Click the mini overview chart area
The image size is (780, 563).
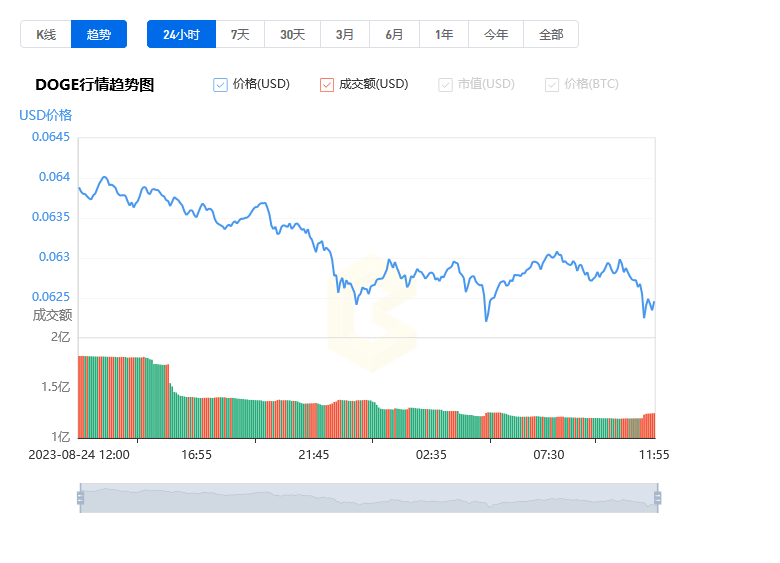[x=369, y=498]
